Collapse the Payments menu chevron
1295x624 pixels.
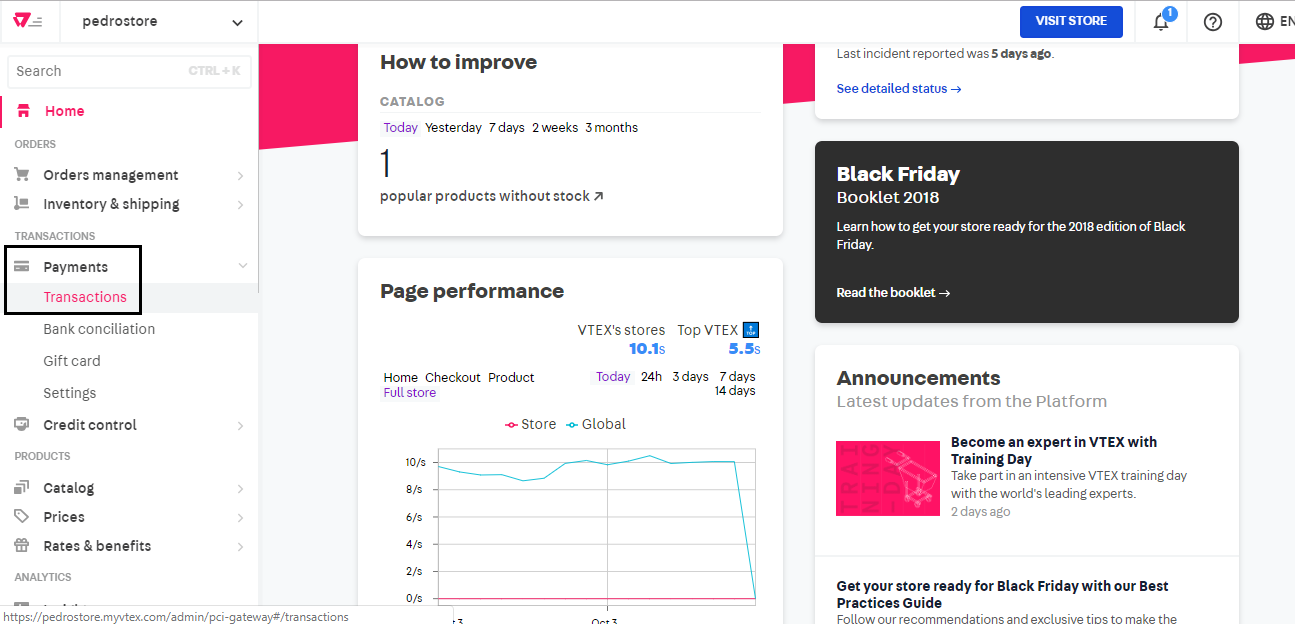click(242, 266)
